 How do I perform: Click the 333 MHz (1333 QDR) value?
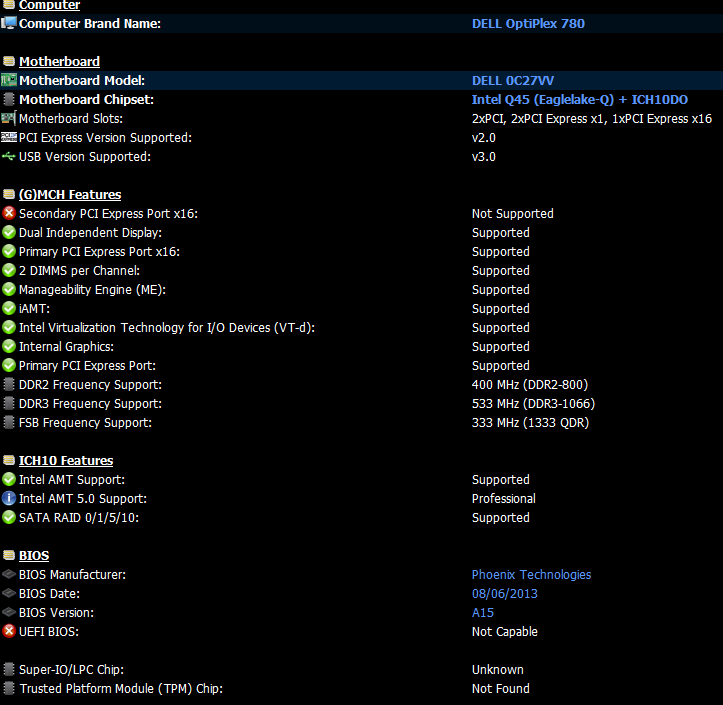pos(531,422)
